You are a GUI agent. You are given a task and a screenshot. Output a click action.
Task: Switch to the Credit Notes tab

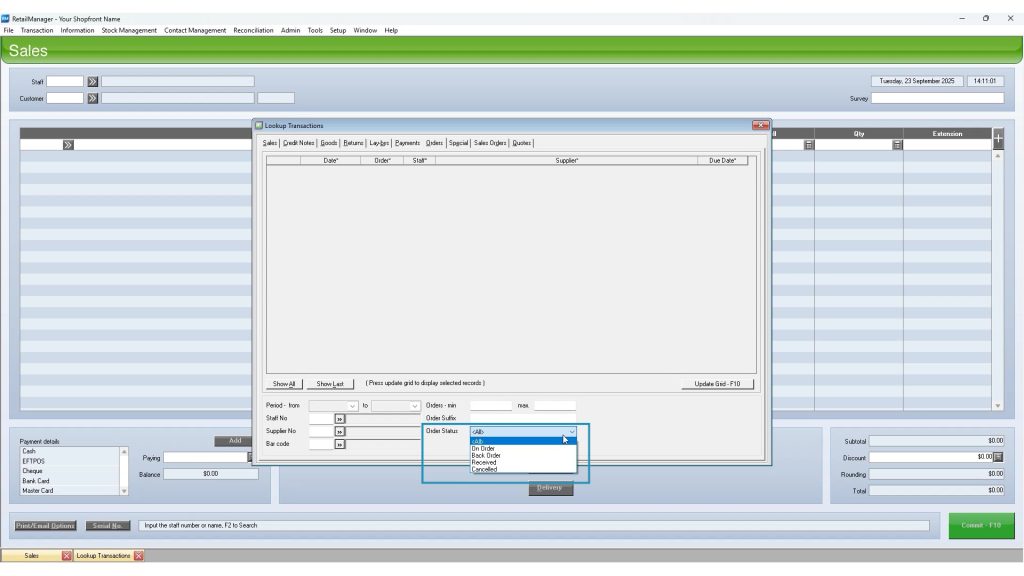click(x=298, y=143)
